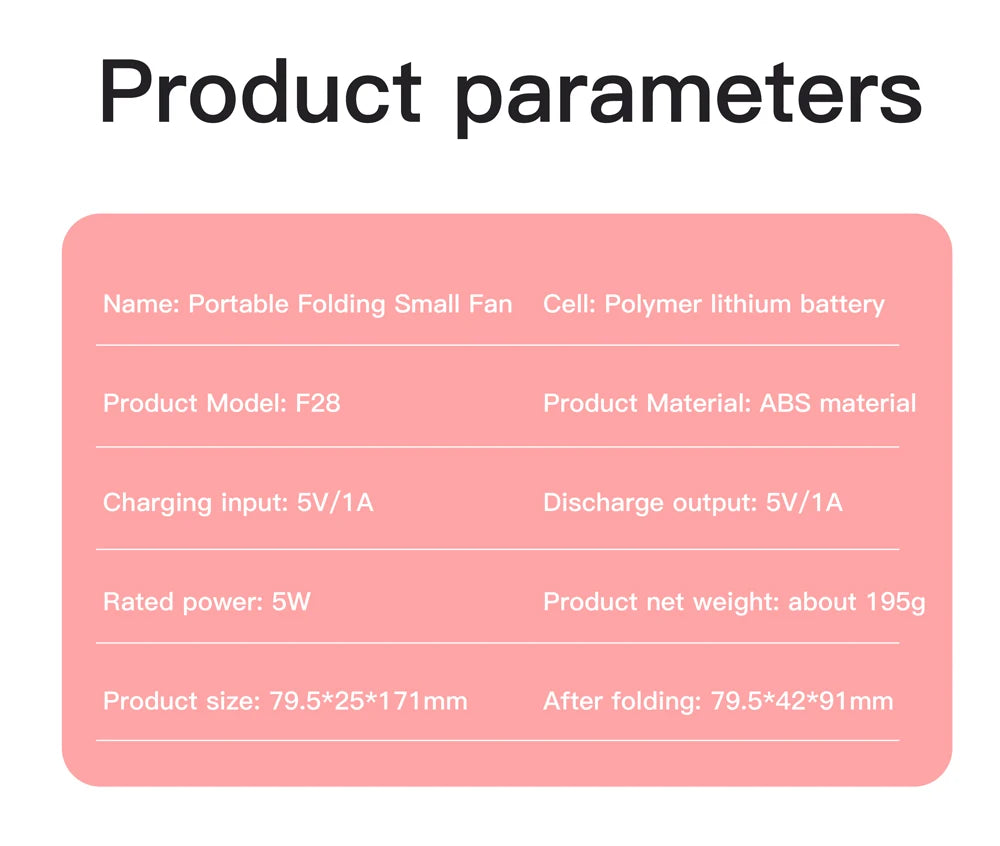This screenshot has height=846, width=1000.
Task: Click the "Rated power:" label
Action: [182, 602]
